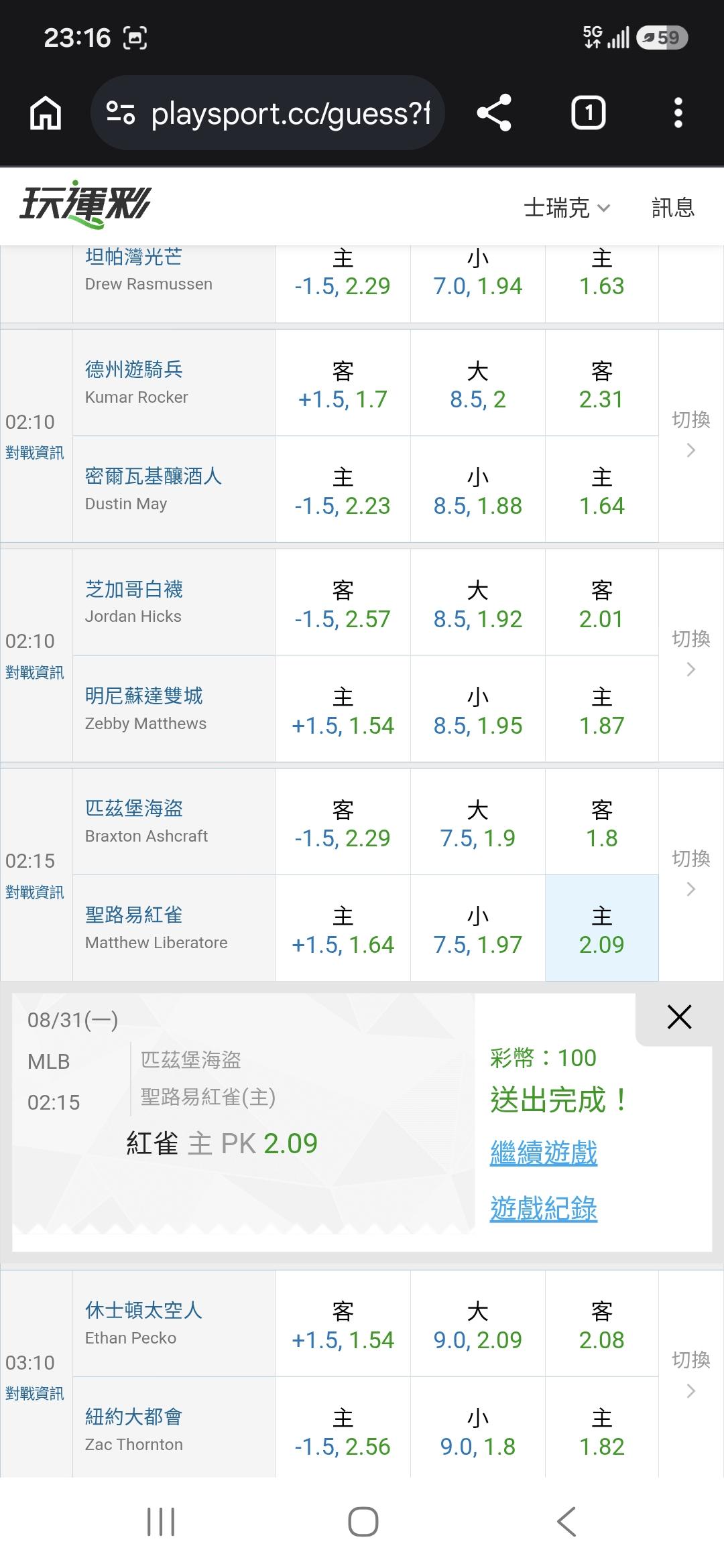
Task: Tap the Android recent apps button
Action: pyautogui.click(x=161, y=1522)
